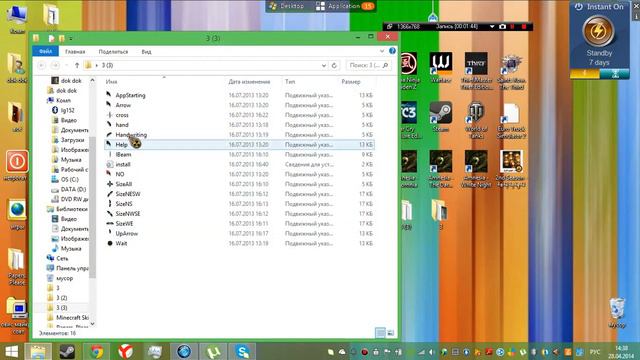The height and width of the screenshot is (360, 640).
Task: Switch to details list view
Action: (380, 333)
